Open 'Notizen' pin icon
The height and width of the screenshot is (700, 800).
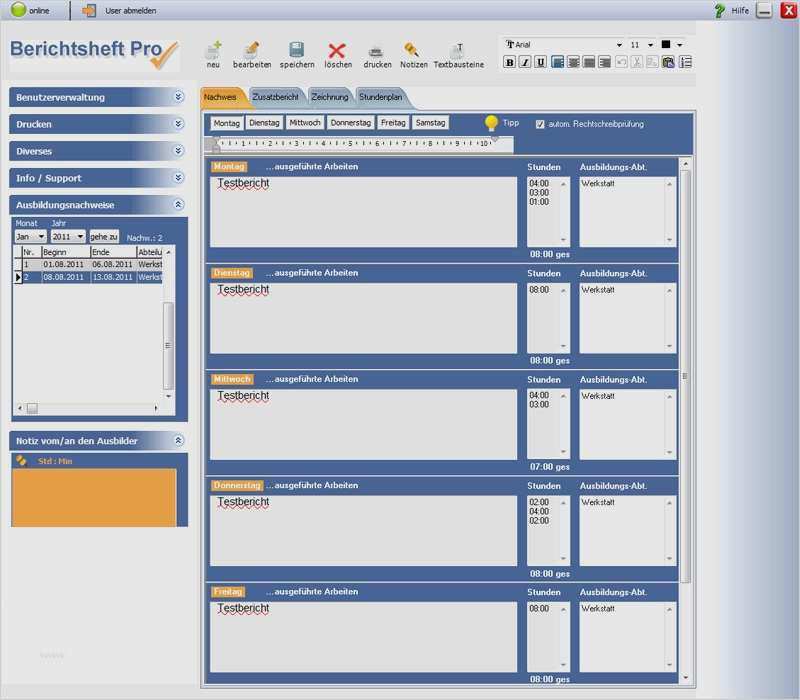[x=412, y=50]
